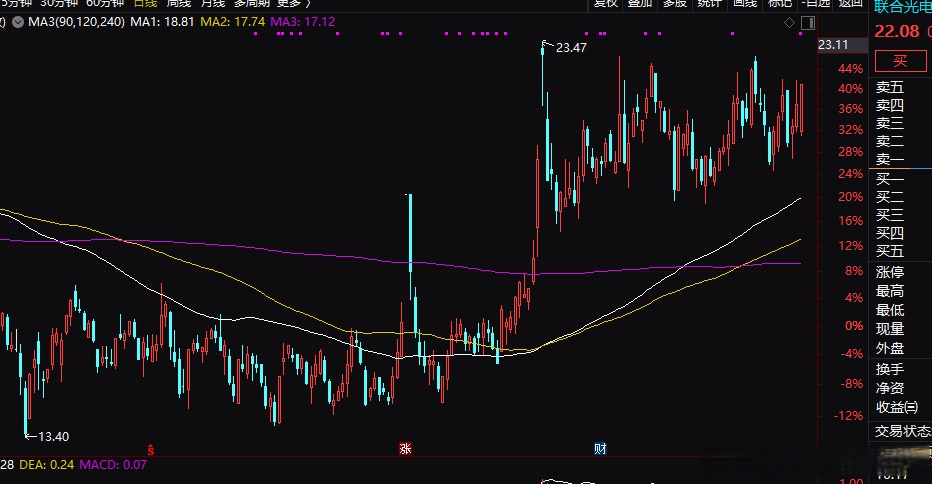
Task: Click the 统计 statistics button
Action: pyautogui.click(x=709, y=3)
